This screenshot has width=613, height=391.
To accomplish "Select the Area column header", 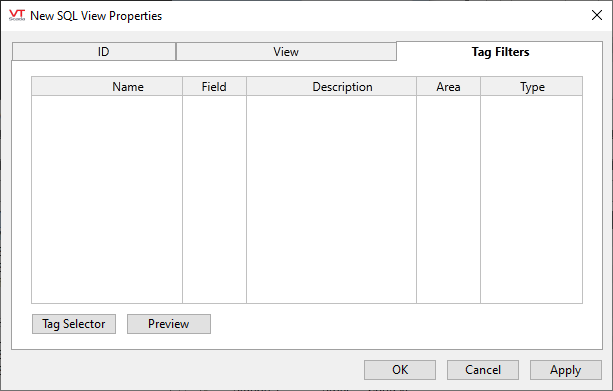I will (x=448, y=86).
